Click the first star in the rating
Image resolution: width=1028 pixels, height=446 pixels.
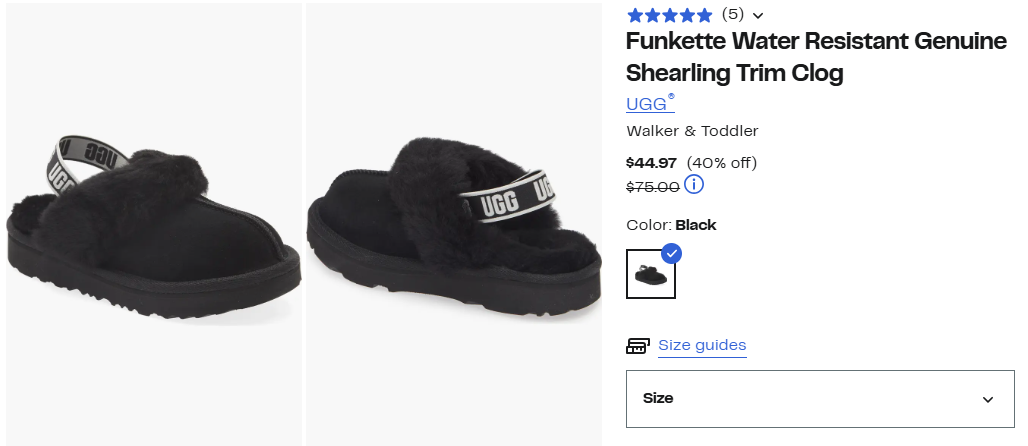click(635, 15)
